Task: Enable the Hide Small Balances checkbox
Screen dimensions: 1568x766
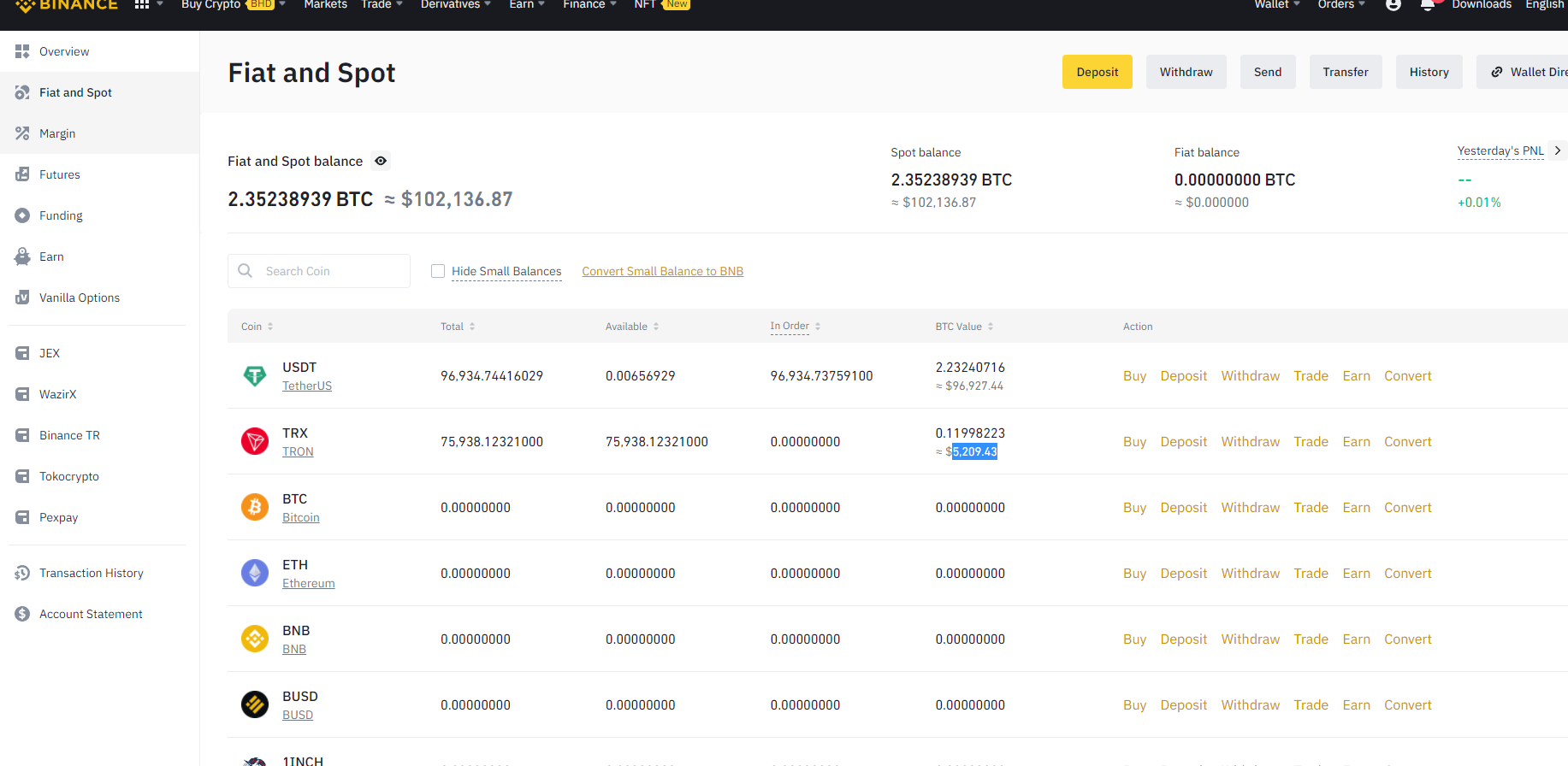Action: (x=438, y=271)
